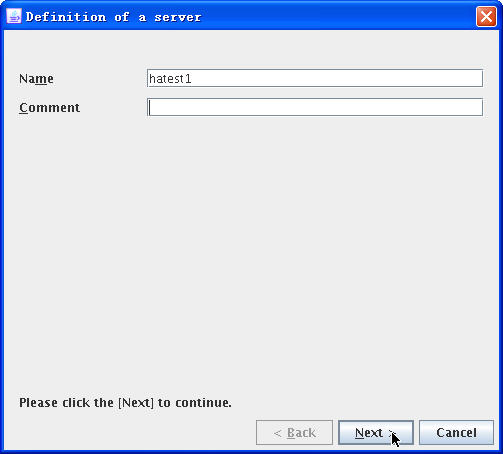503x454 pixels.
Task: Cancel the server definition wizard
Action: (456, 433)
